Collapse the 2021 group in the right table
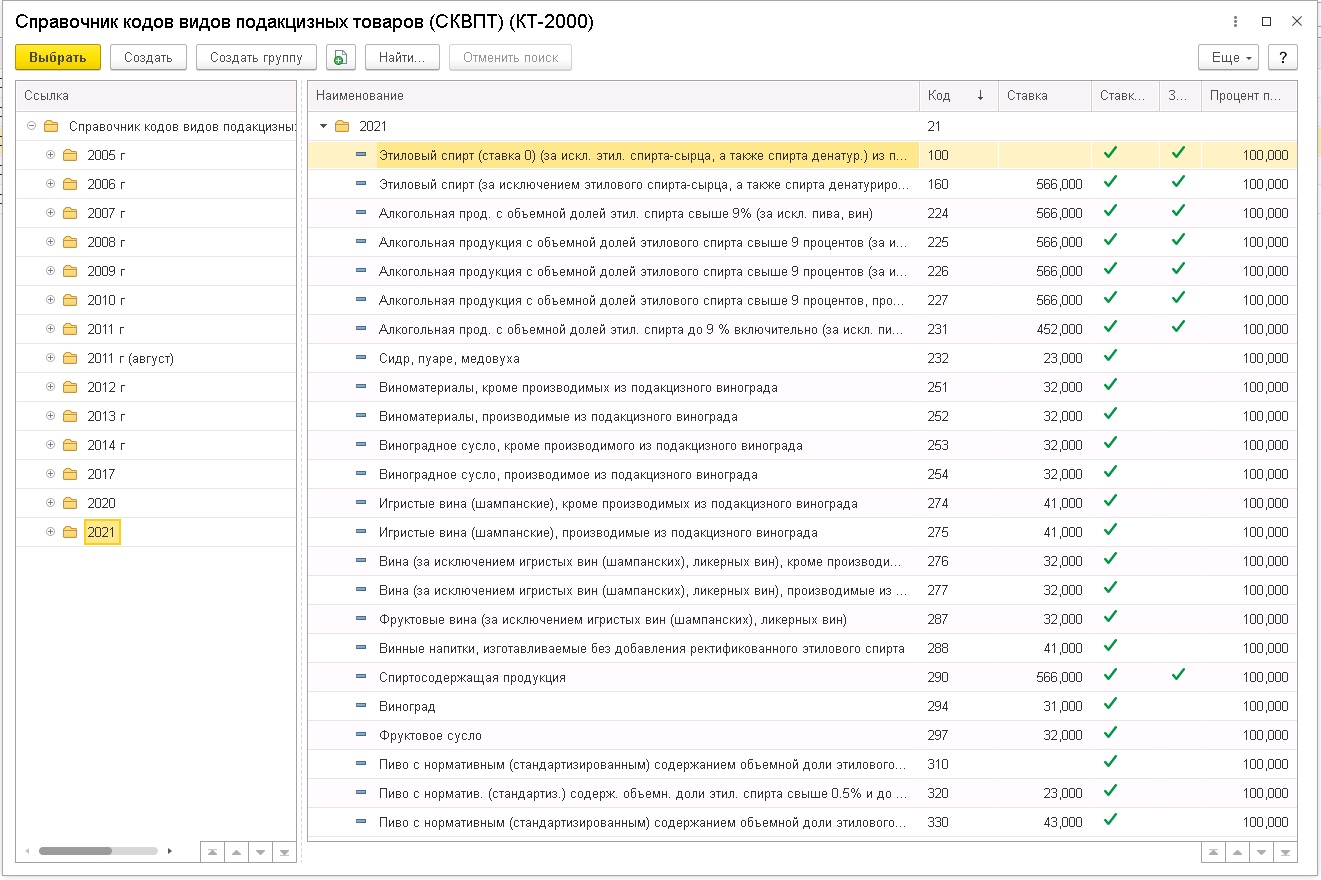 [x=322, y=126]
